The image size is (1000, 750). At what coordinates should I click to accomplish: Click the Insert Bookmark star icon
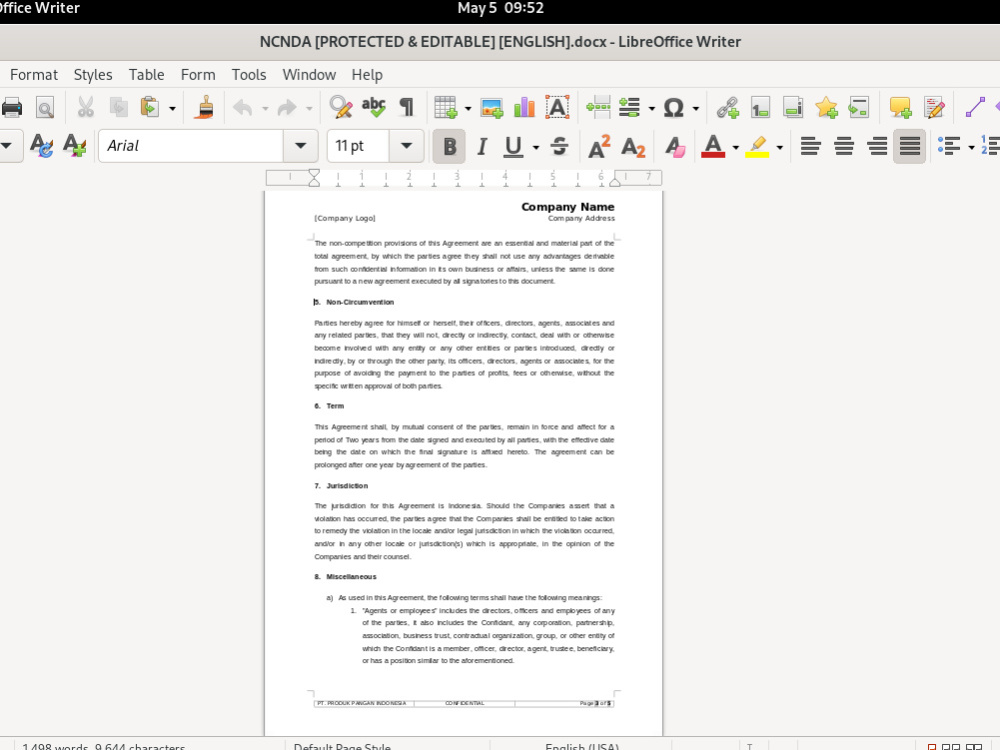(x=827, y=108)
